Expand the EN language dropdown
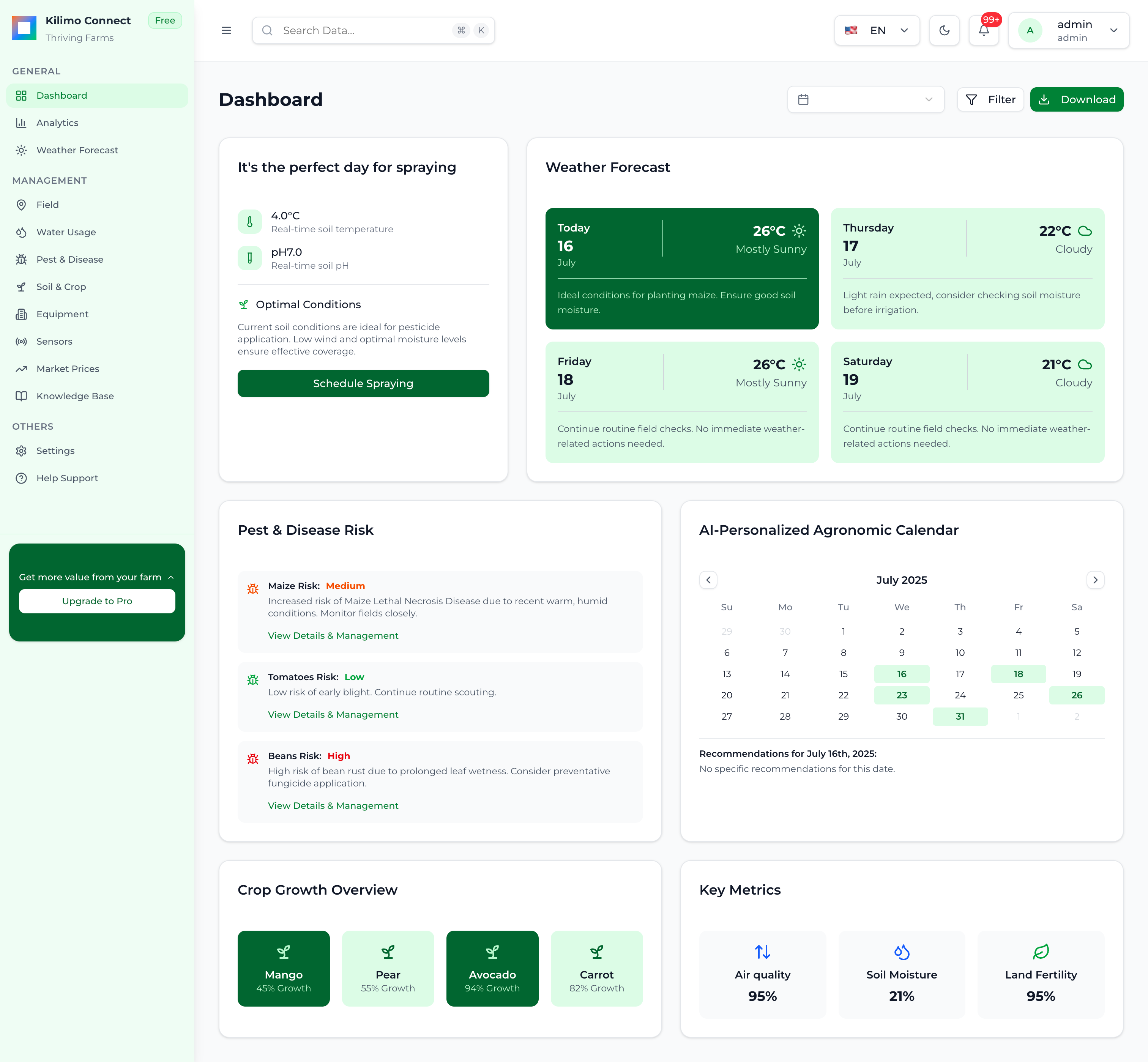1148x1062 pixels. pos(877,30)
